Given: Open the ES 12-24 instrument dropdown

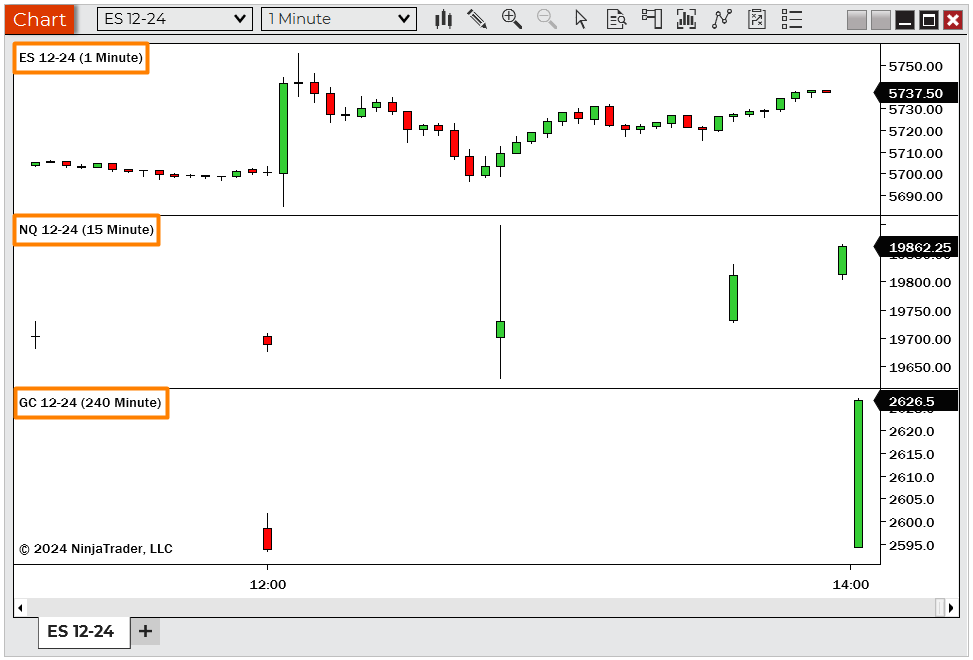Looking at the screenshot, I should click(x=175, y=19).
